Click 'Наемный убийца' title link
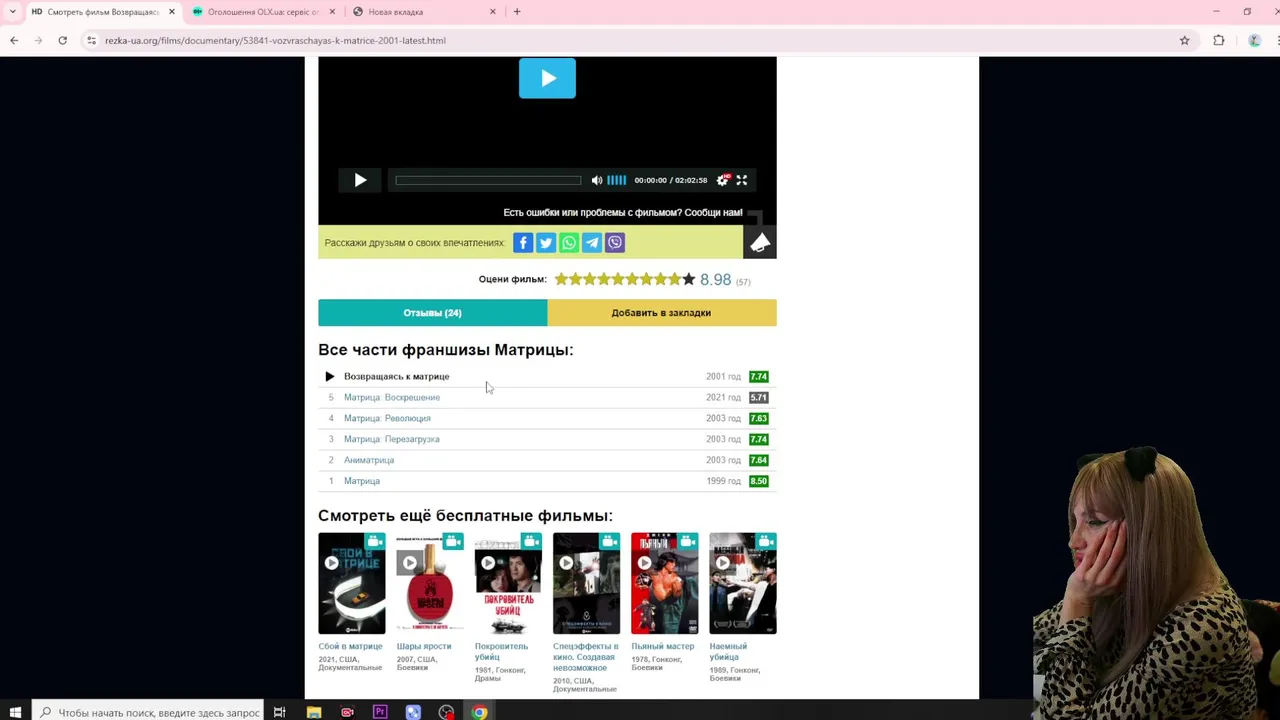Screen dimensions: 1280x720 point(728,651)
